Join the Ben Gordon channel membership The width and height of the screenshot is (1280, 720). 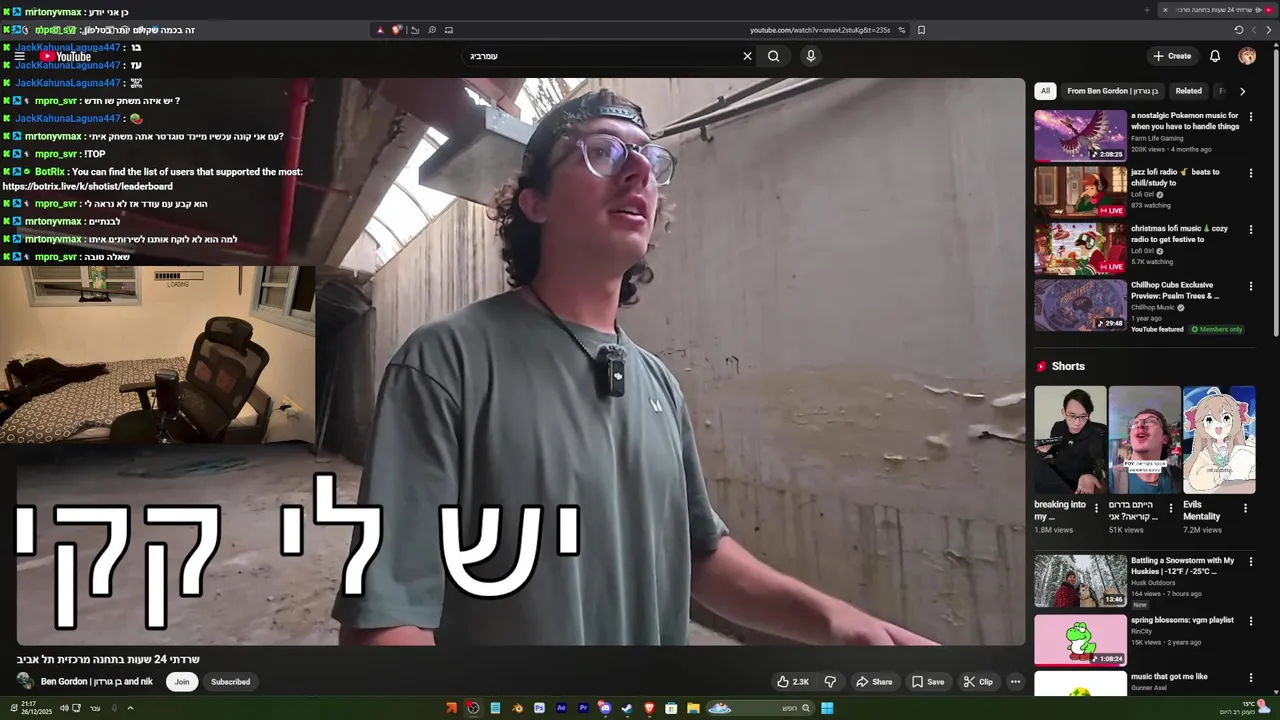point(182,682)
